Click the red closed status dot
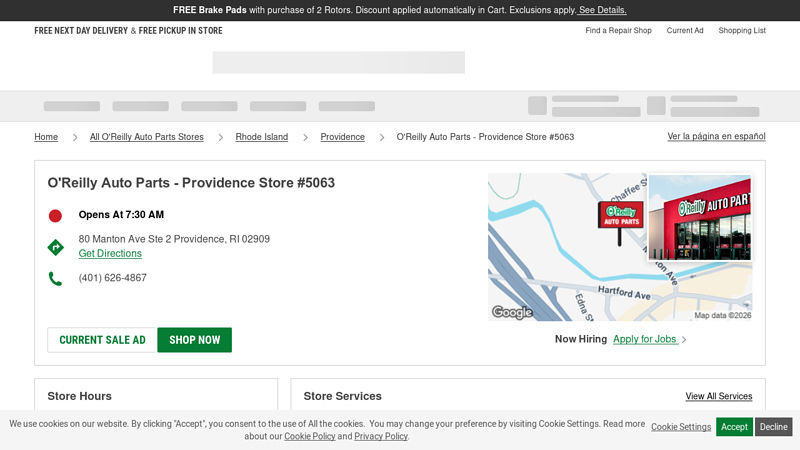The width and height of the screenshot is (800, 450). [55, 216]
